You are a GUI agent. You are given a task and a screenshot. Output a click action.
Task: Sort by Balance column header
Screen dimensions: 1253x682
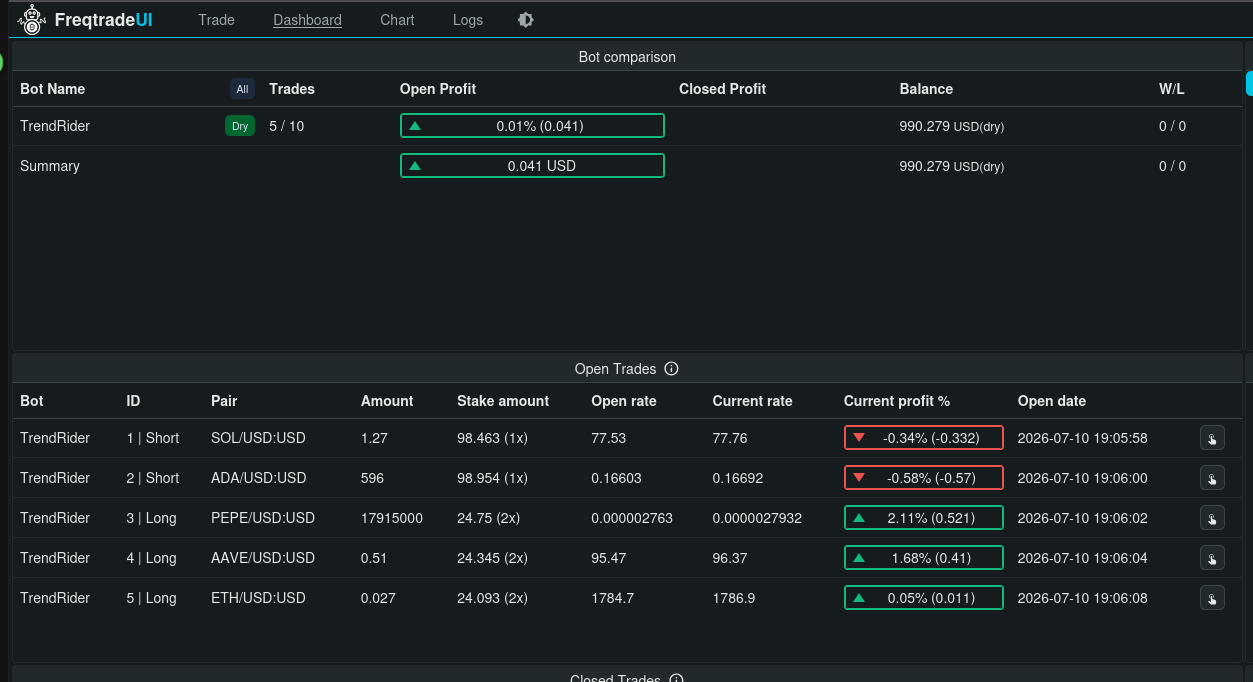pos(926,89)
